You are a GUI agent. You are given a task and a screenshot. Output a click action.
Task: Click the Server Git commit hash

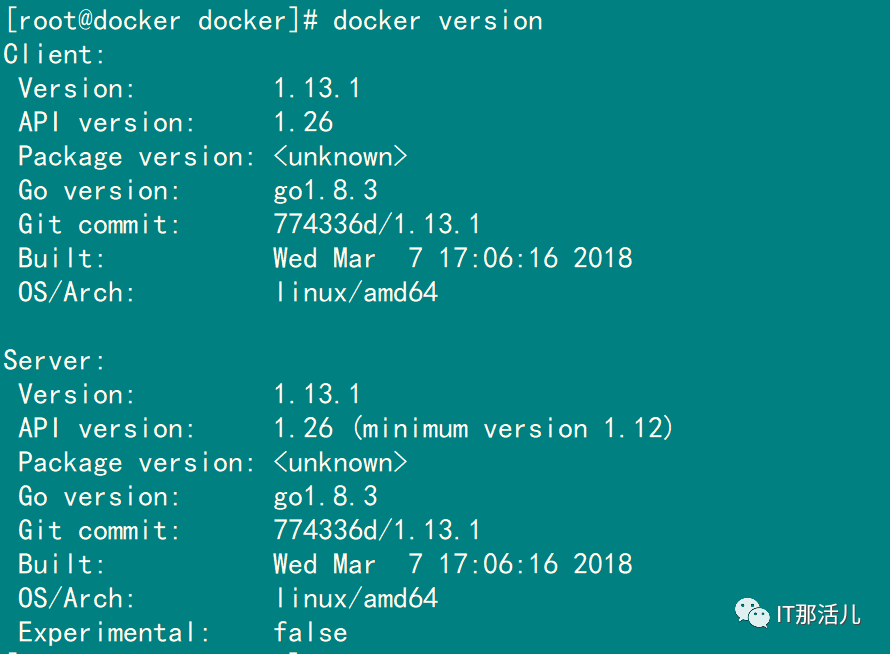pos(376,530)
